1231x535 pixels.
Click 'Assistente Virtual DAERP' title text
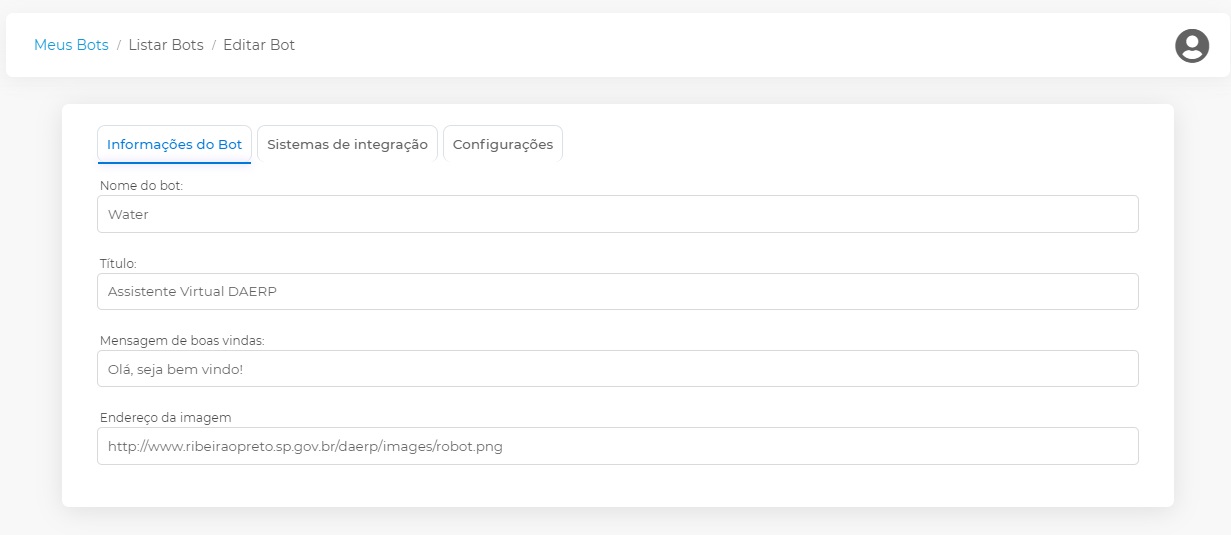tap(192, 292)
